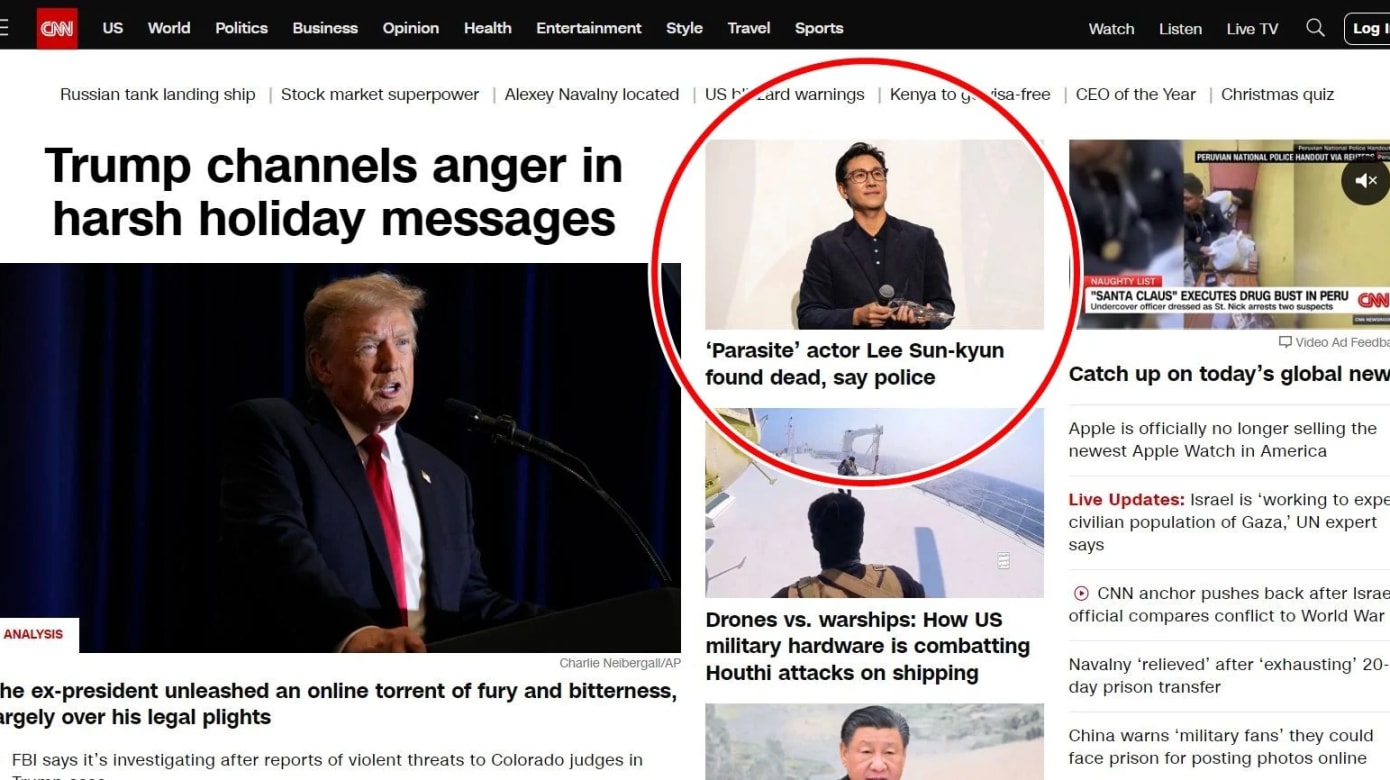Open the Politics section
The height and width of the screenshot is (780, 1390).
point(241,28)
